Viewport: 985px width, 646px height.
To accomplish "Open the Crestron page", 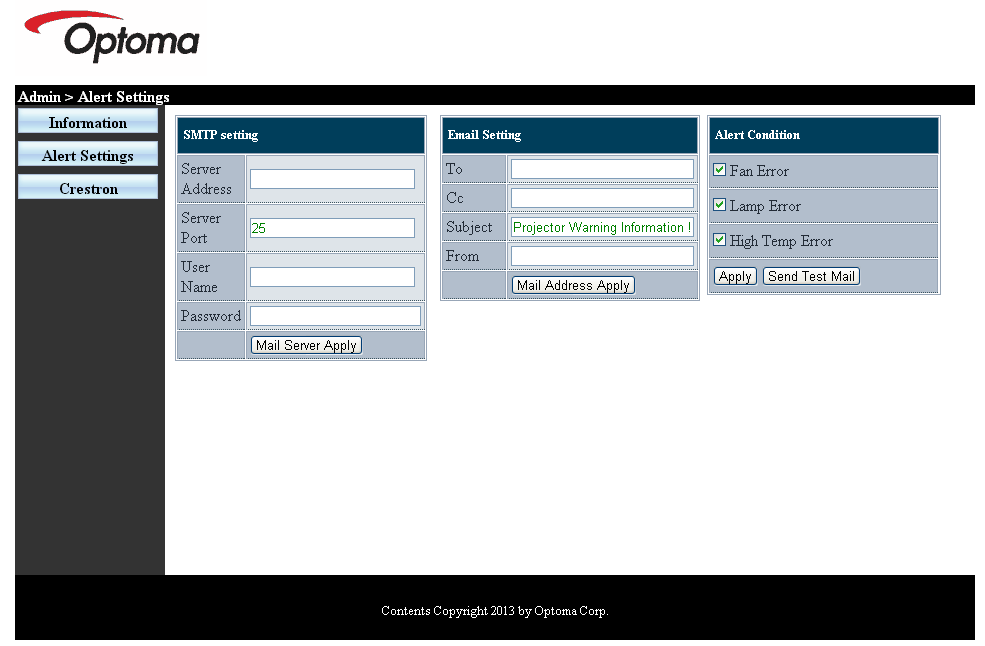I will pyautogui.click(x=88, y=188).
